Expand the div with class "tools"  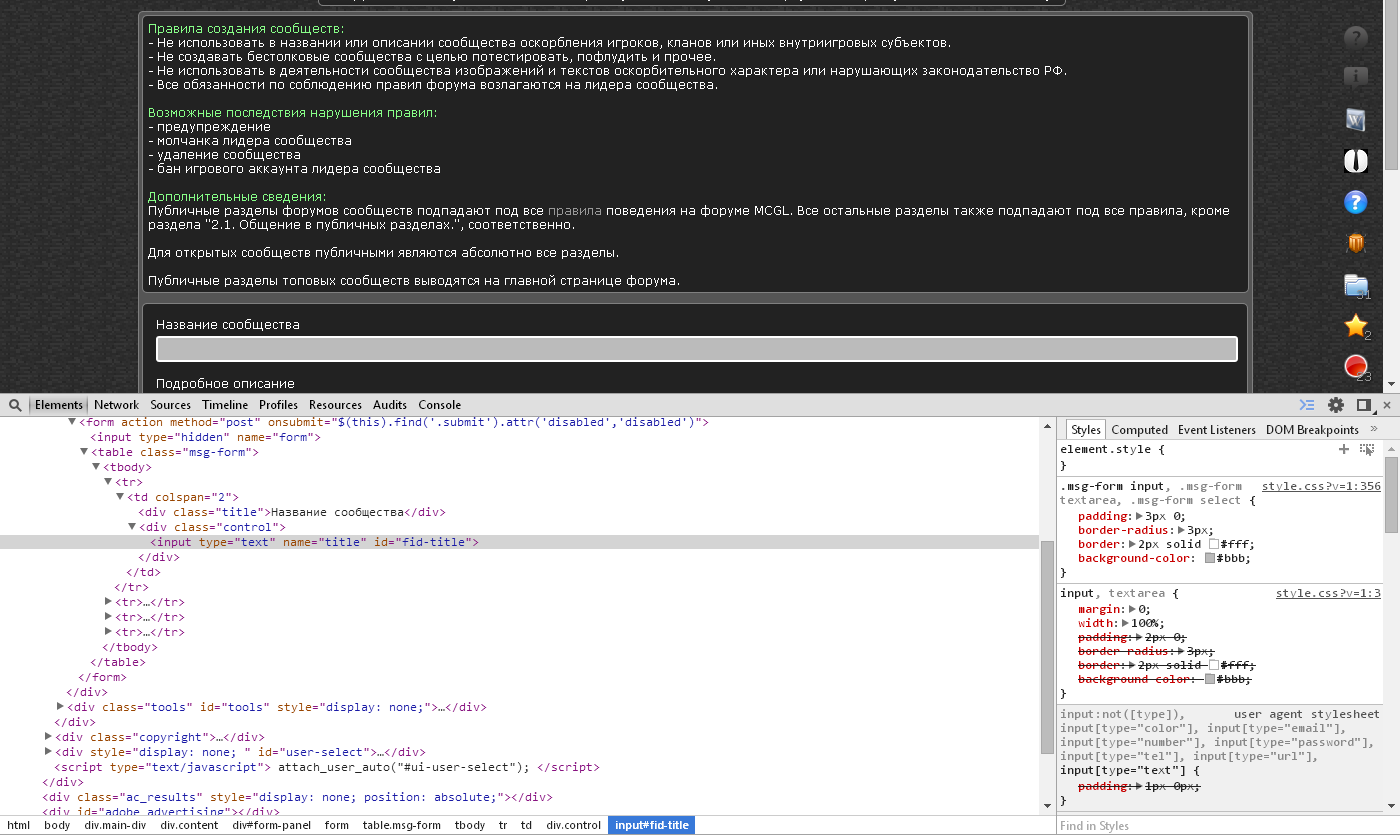(x=61, y=707)
